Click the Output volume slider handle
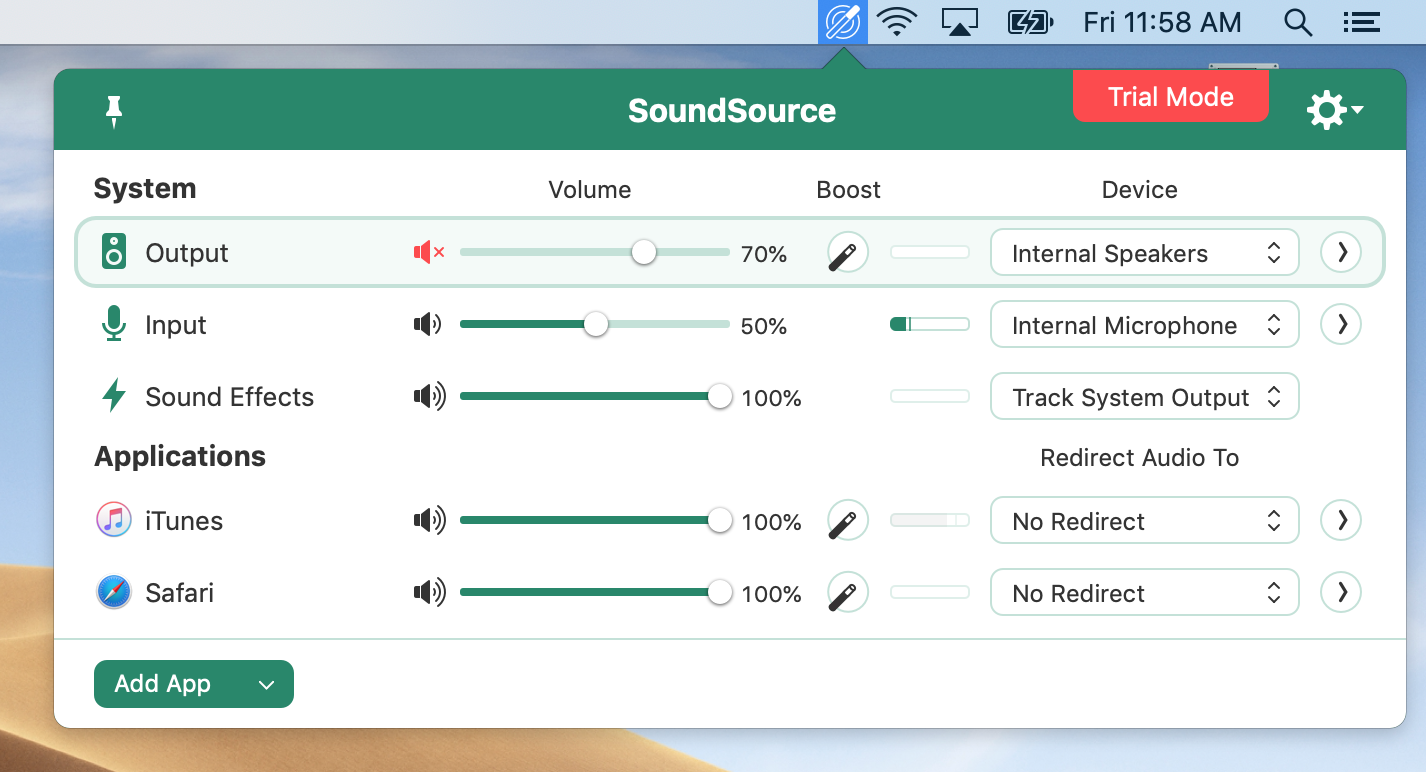Screen dimensions: 1426x772 (644, 252)
